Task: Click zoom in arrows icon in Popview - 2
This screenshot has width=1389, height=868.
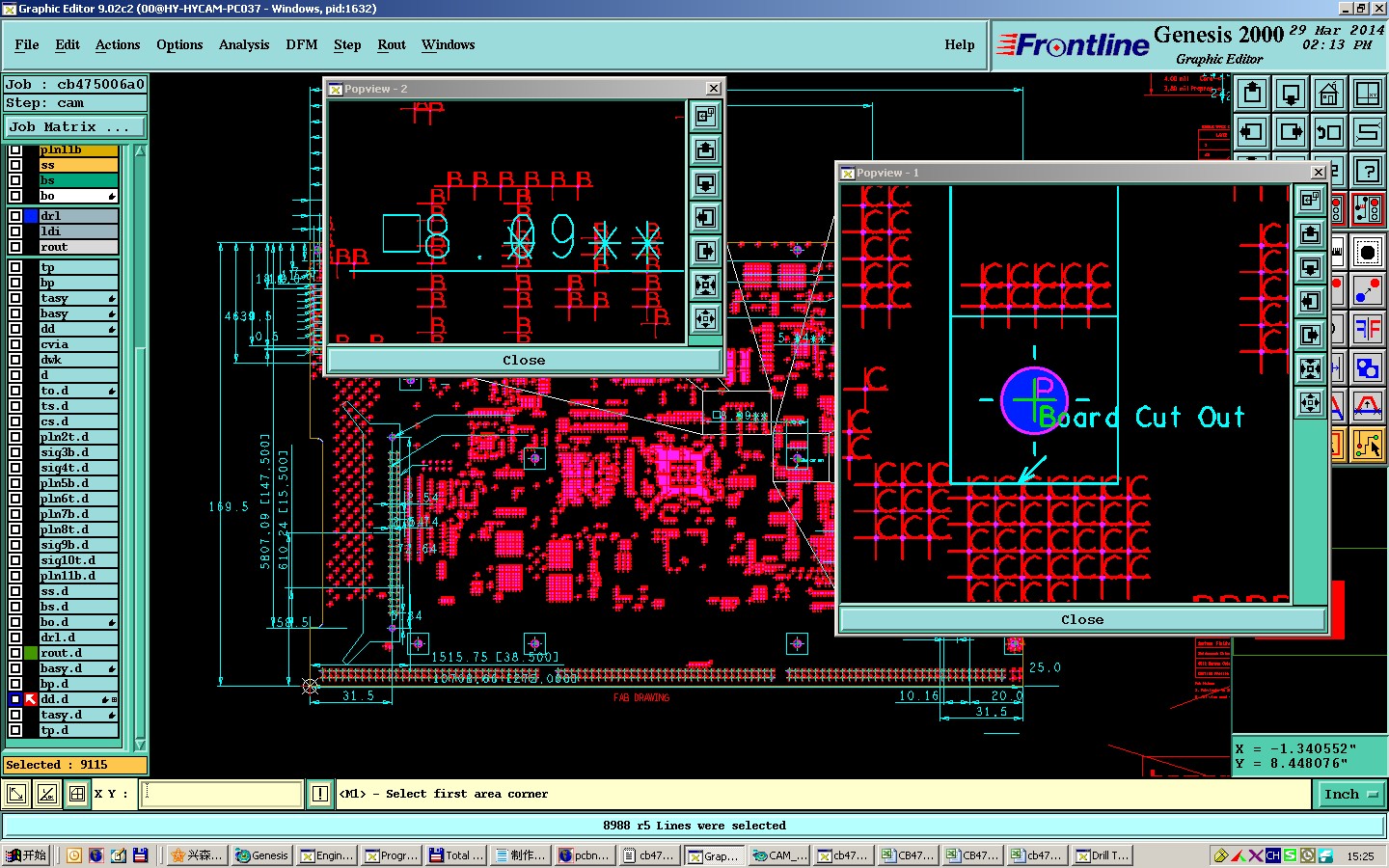Action: pos(706,285)
